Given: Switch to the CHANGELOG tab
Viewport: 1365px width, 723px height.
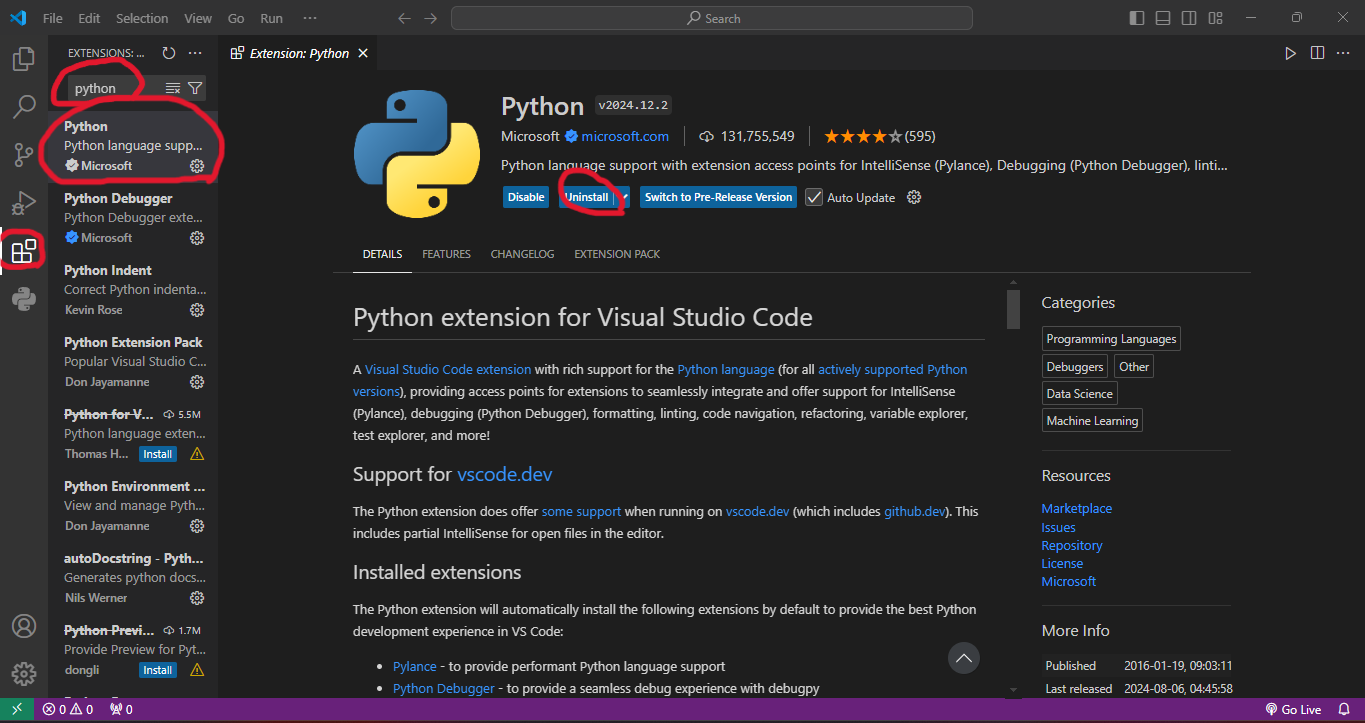Looking at the screenshot, I should coord(522,254).
